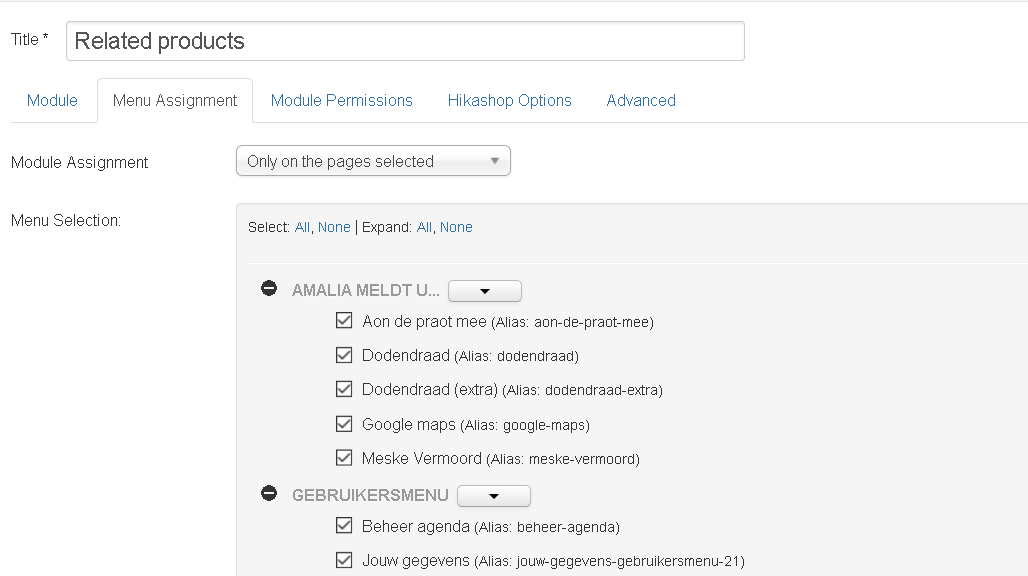Screen dimensions: 1028x576
Task: Collapse the AMALIA MELDT U... menu group
Action: click(269, 289)
